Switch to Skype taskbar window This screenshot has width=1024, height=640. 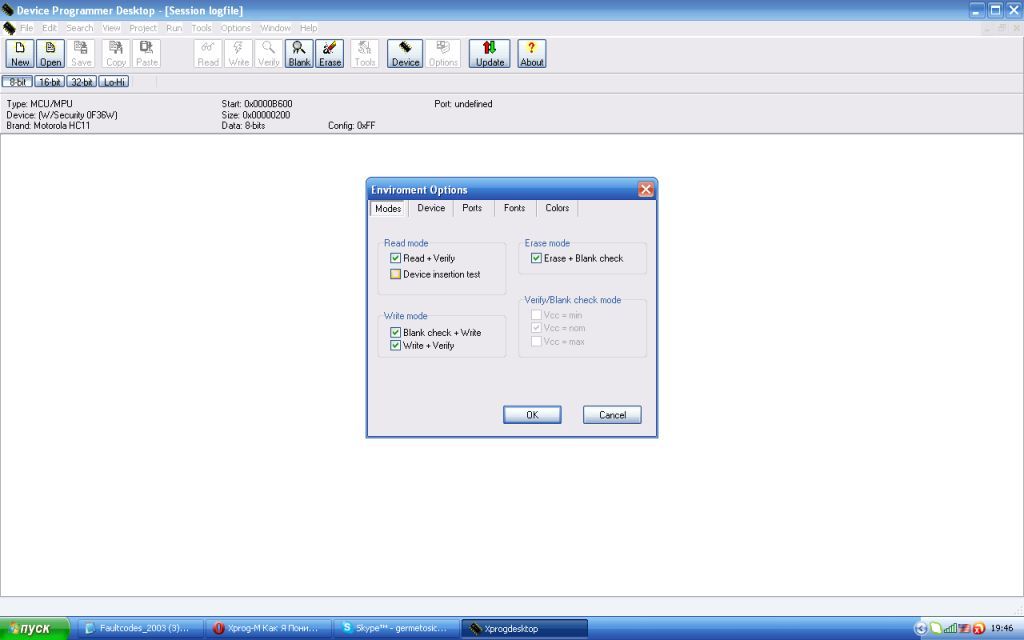coord(397,628)
